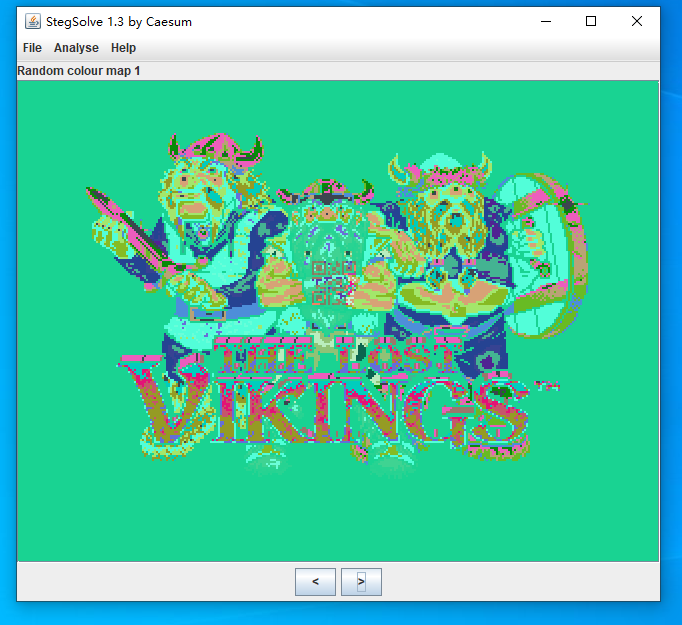
Task: Minimize the StegSolve window
Action: click(546, 21)
